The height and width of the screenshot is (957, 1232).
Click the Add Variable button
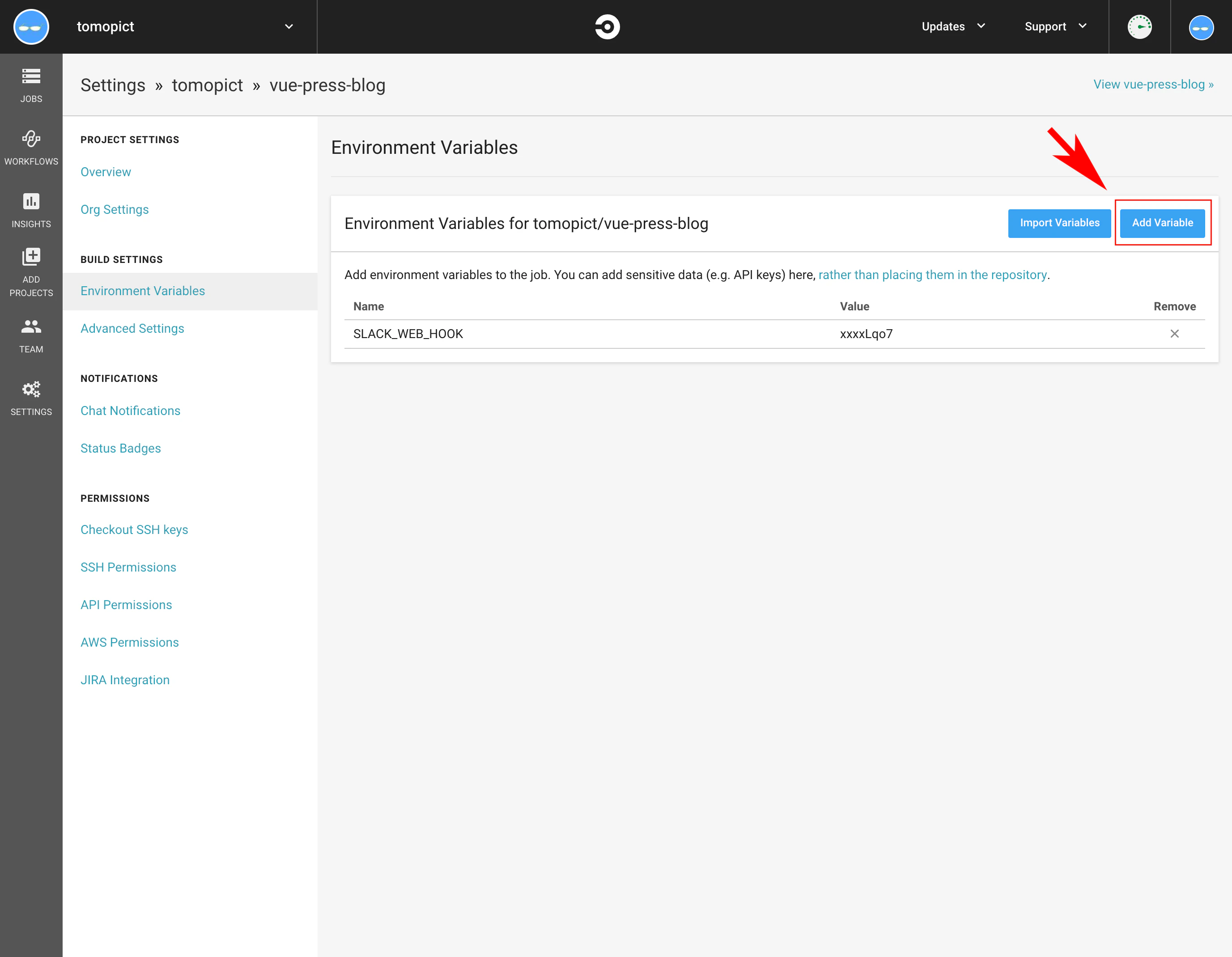click(x=1162, y=223)
